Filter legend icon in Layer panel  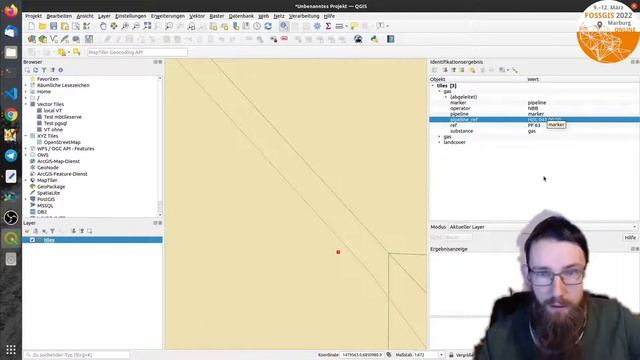(x=52, y=231)
